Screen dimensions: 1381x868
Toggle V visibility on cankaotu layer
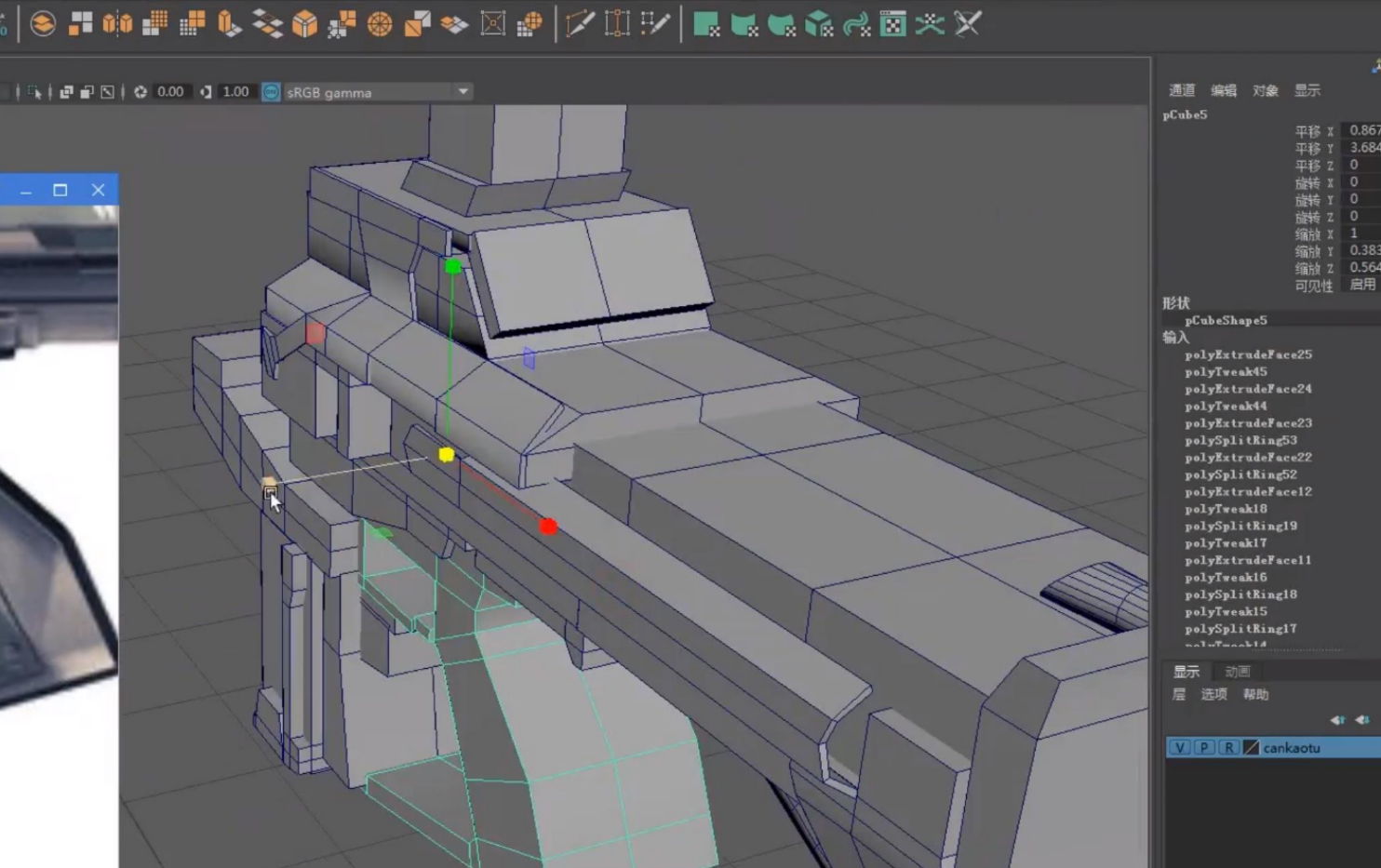coord(1179,748)
